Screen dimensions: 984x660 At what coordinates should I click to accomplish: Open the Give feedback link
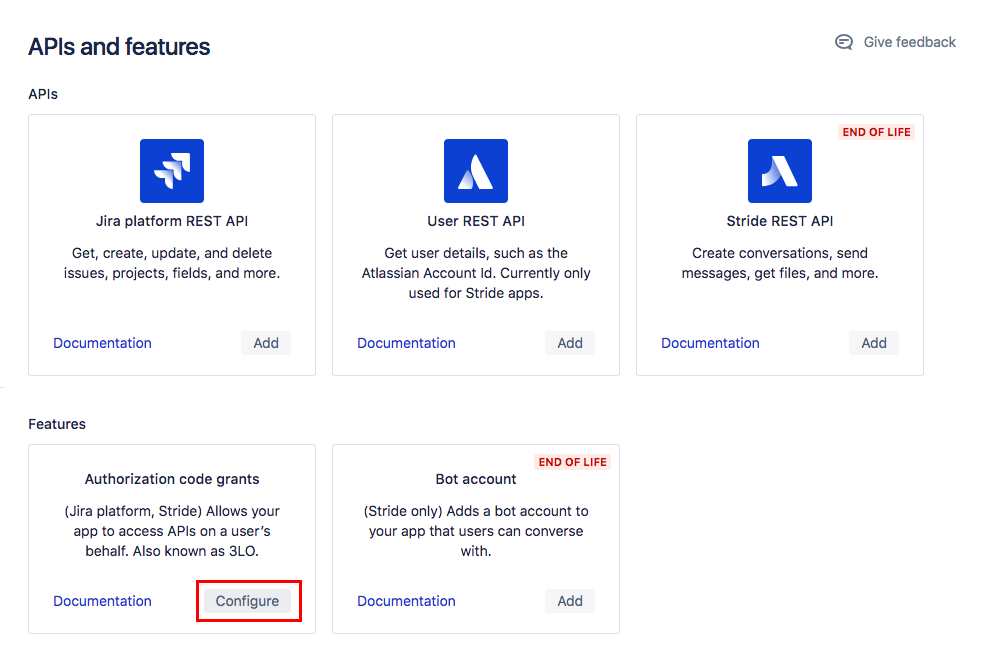click(909, 42)
